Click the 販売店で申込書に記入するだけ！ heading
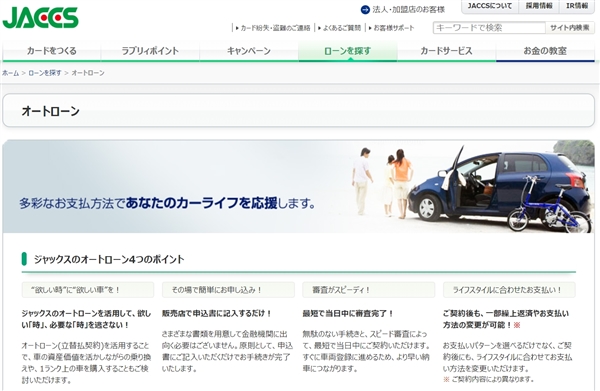 pyautogui.click(x=217, y=313)
